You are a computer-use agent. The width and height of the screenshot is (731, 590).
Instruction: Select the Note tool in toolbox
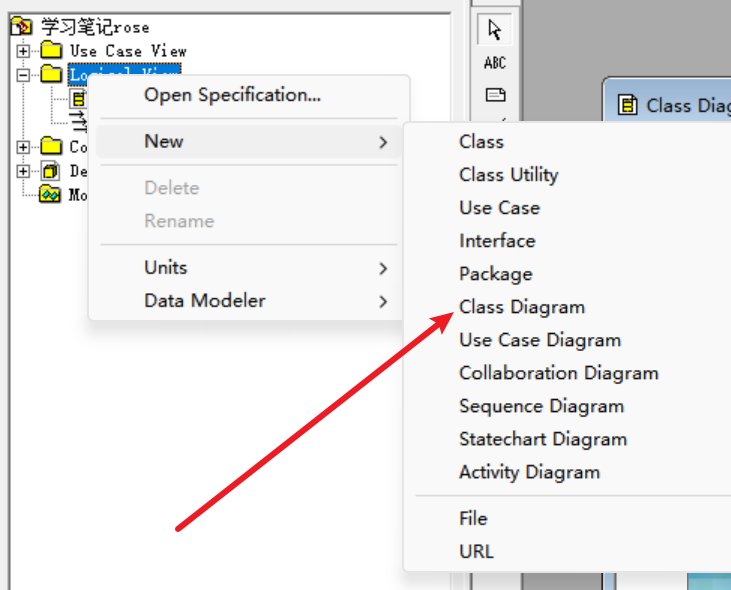point(495,95)
